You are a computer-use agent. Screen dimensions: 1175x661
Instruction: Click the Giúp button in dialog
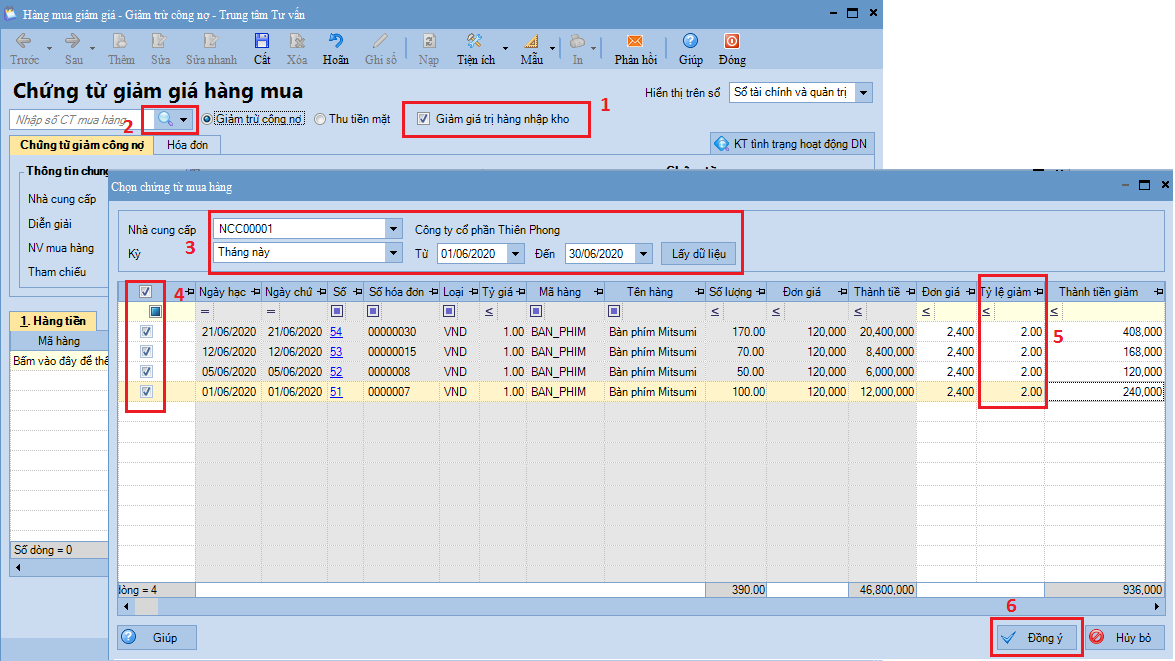click(x=157, y=638)
